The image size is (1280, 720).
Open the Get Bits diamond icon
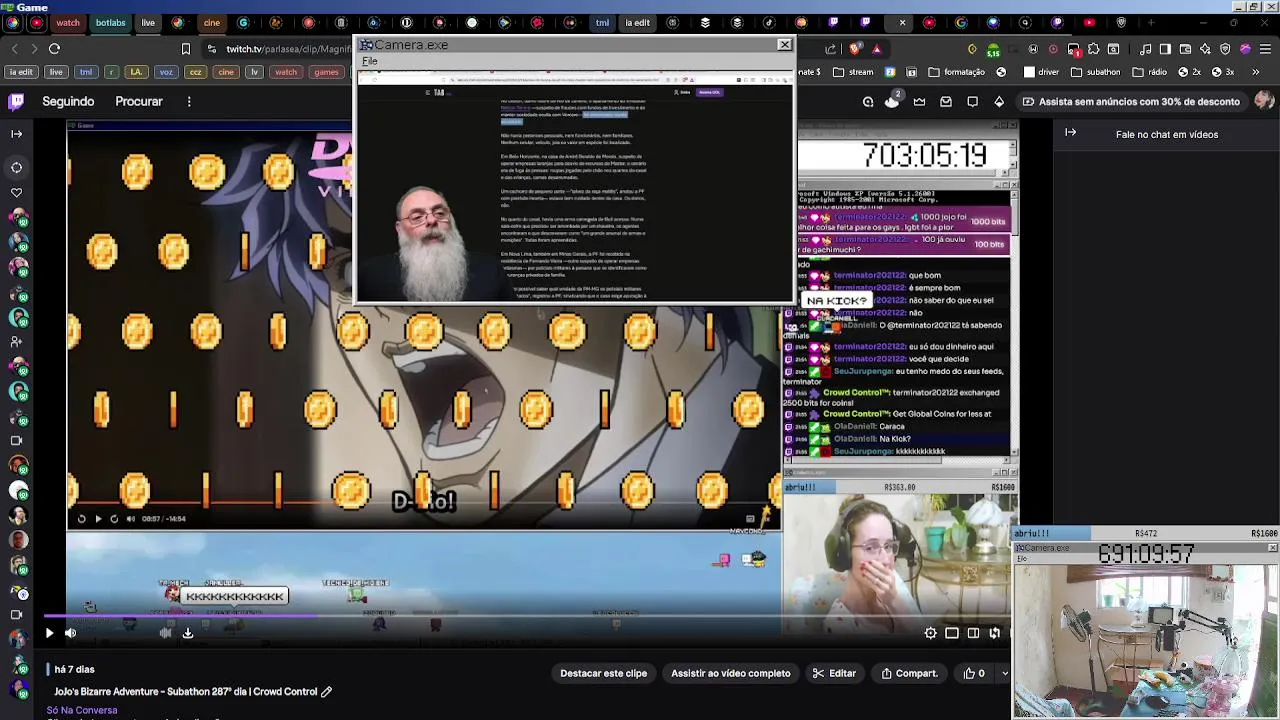pos(998,101)
